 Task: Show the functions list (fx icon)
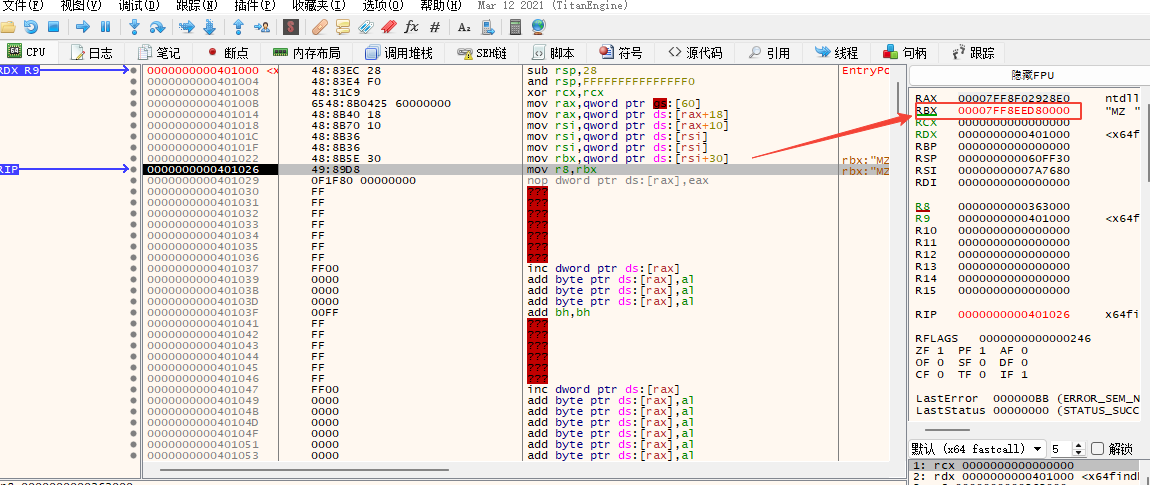click(x=411, y=27)
